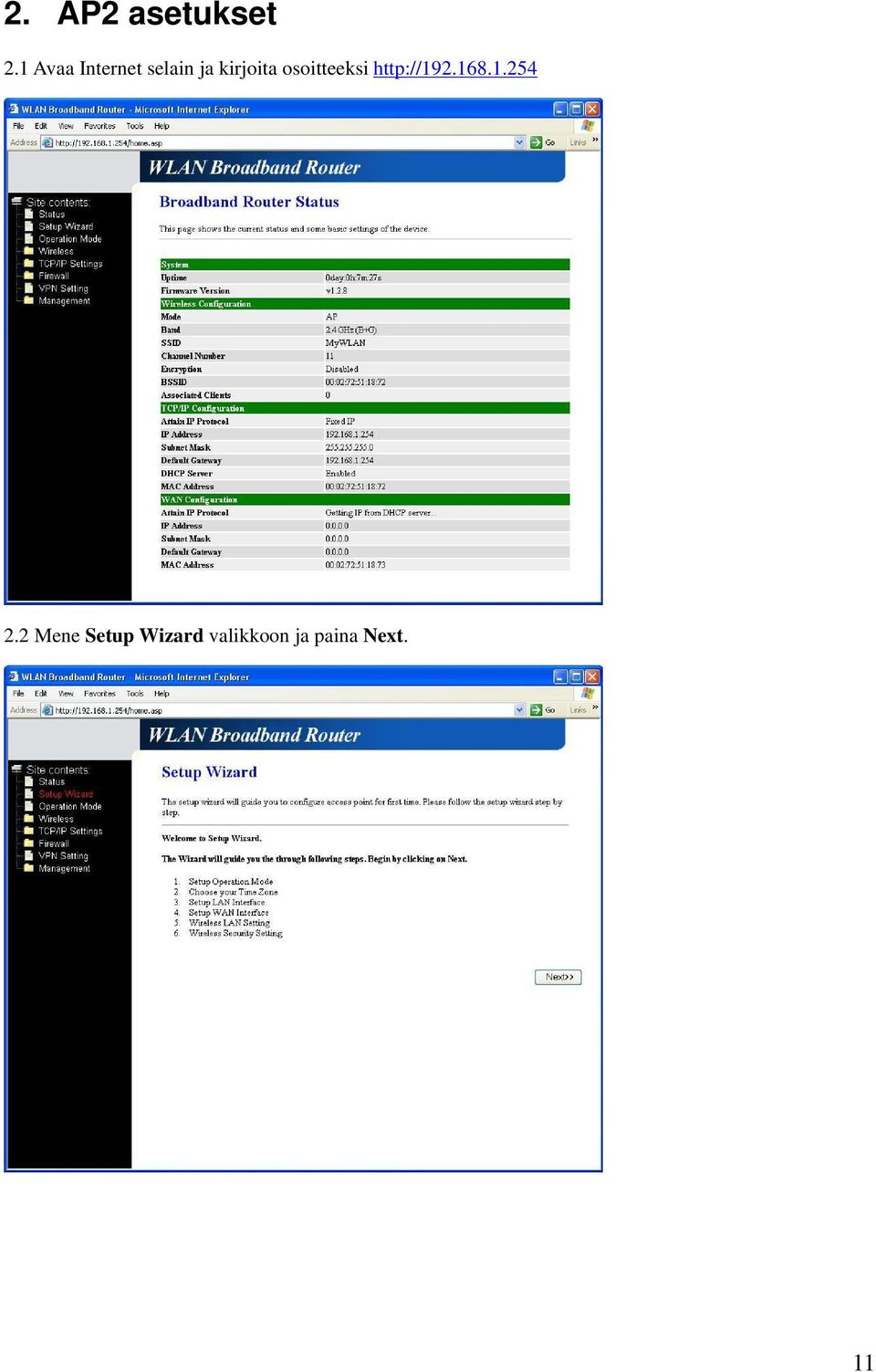Click the wizard step "Choose your Time Zone"
The image size is (876, 1372).
[x=234, y=892]
